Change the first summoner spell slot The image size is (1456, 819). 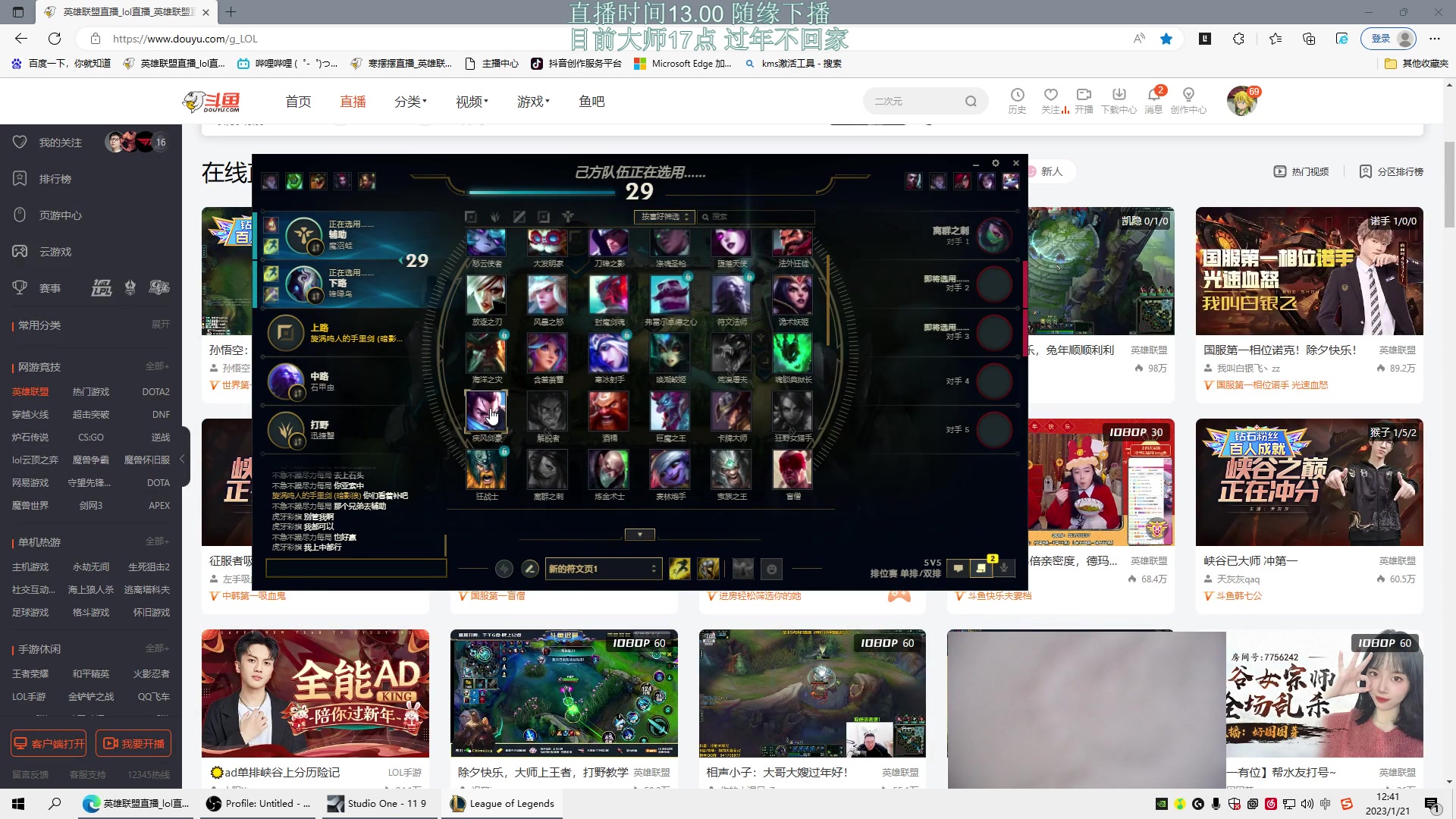click(679, 569)
